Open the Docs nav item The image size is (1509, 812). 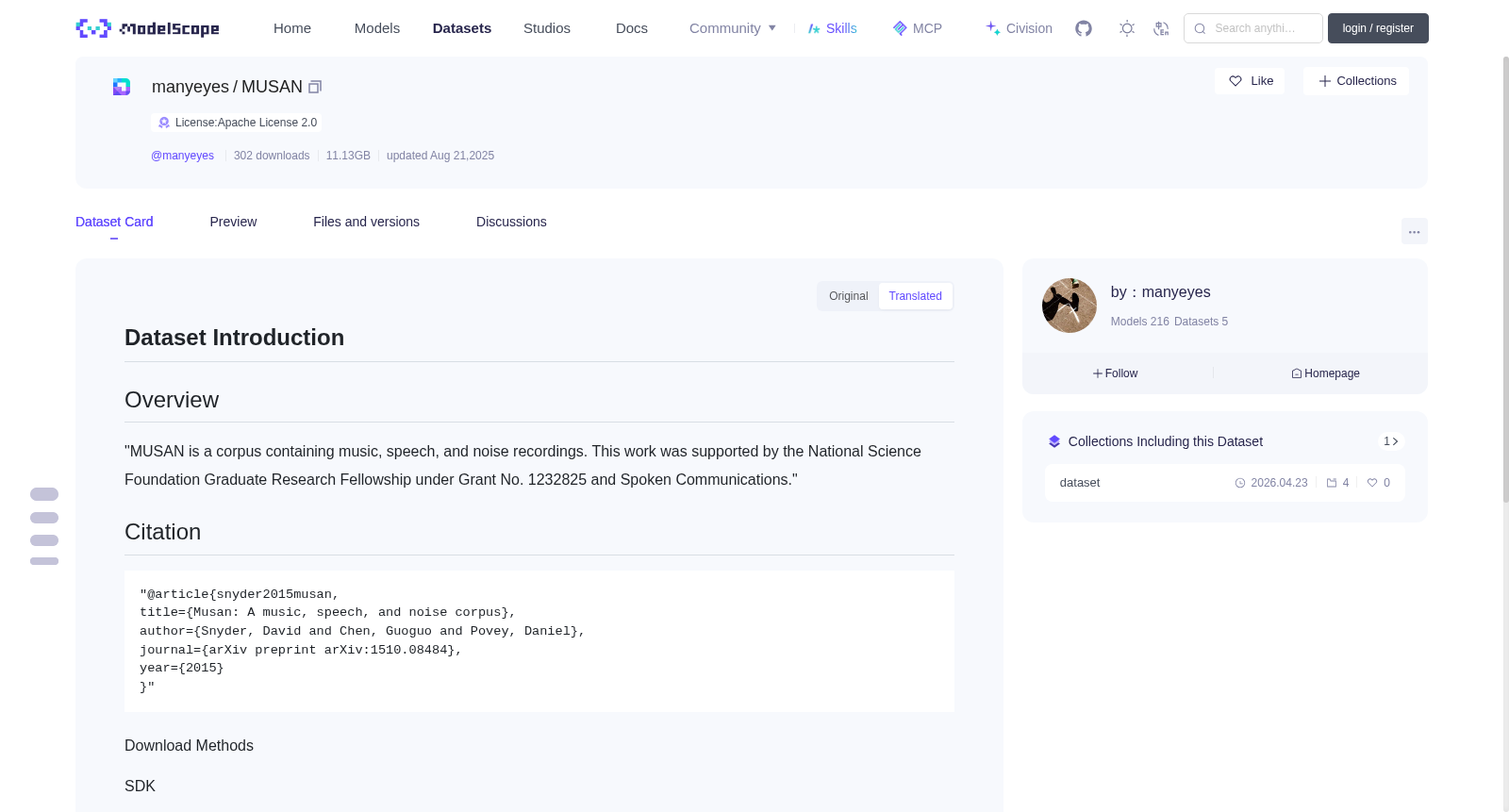pos(632,28)
